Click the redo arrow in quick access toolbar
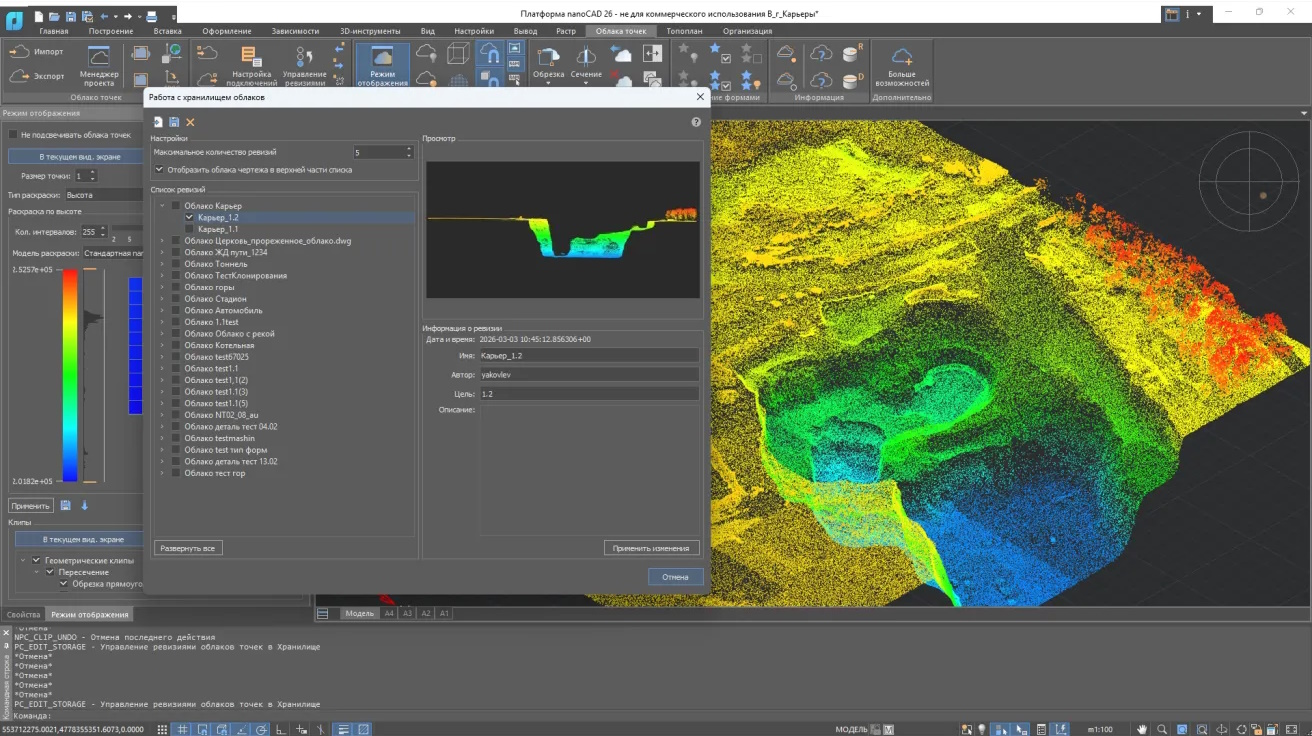Image resolution: width=1312 pixels, height=736 pixels. [128, 16]
